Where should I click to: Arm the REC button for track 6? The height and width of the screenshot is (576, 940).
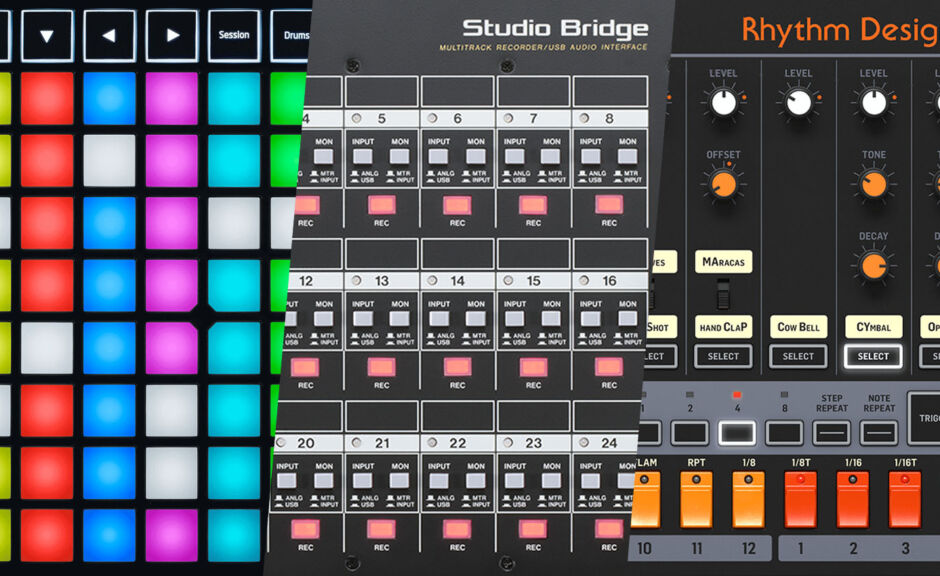(x=457, y=205)
